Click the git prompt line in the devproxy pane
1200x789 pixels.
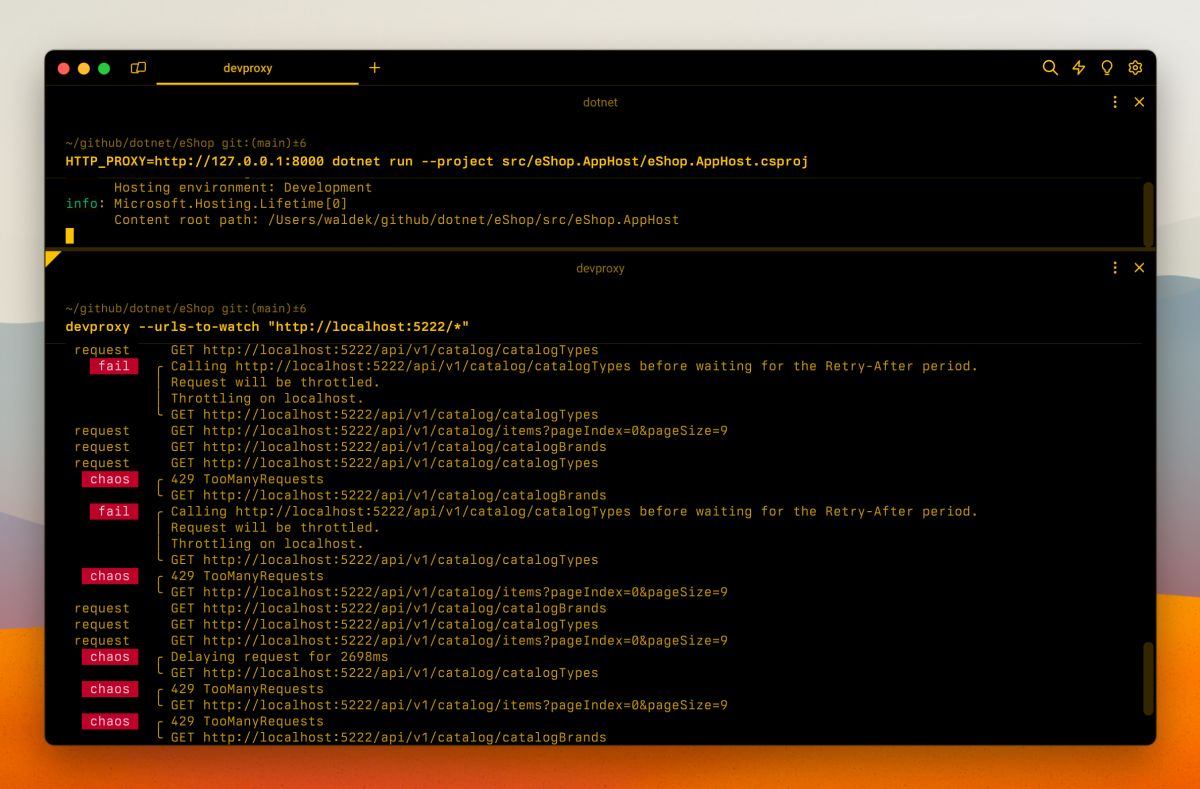(186, 309)
